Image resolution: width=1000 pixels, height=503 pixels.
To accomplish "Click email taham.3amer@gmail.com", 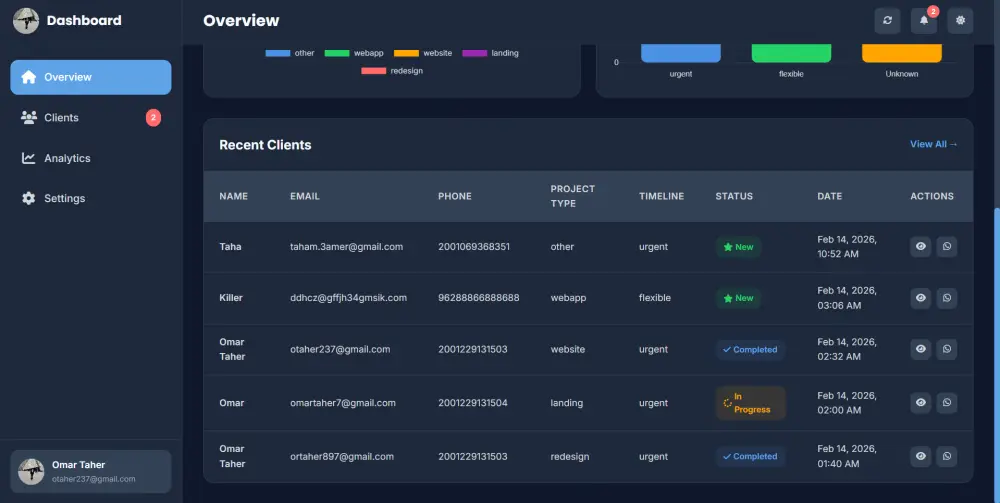I will 346,247.
